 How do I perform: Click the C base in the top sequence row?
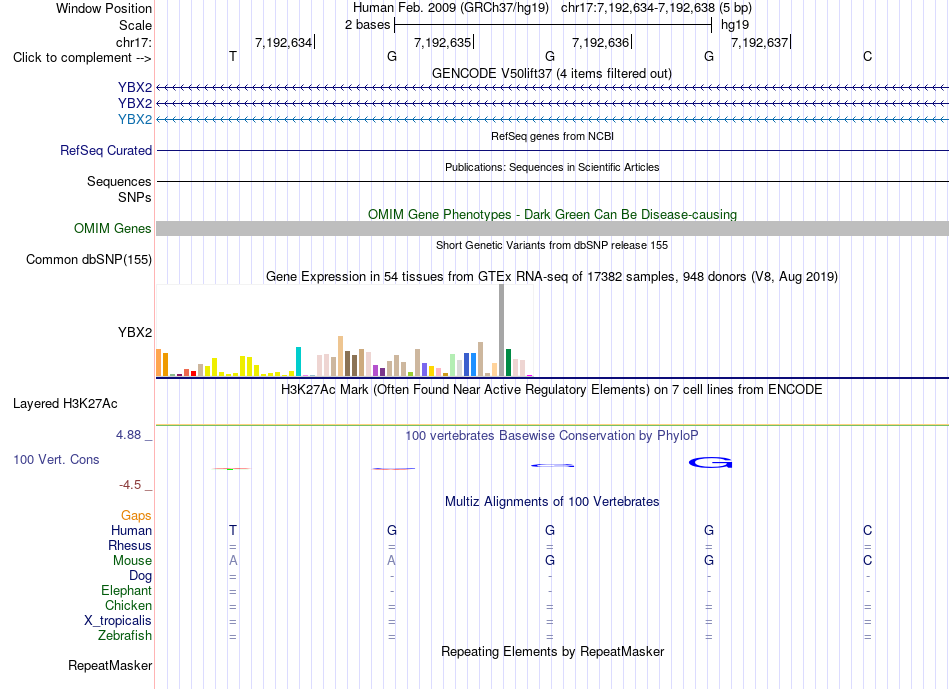pos(868,56)
